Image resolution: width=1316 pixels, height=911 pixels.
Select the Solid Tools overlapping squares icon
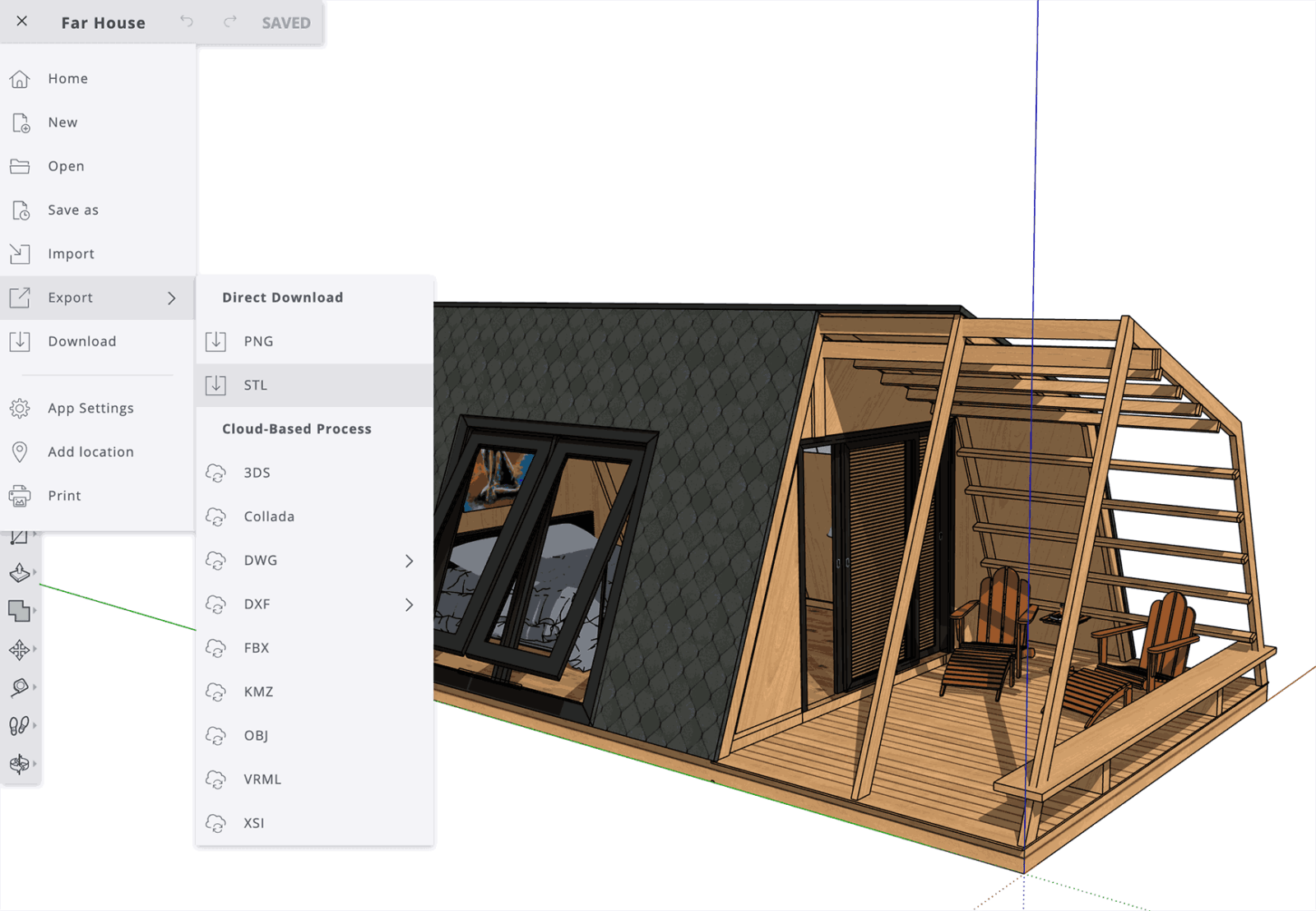tap(20, 611)
